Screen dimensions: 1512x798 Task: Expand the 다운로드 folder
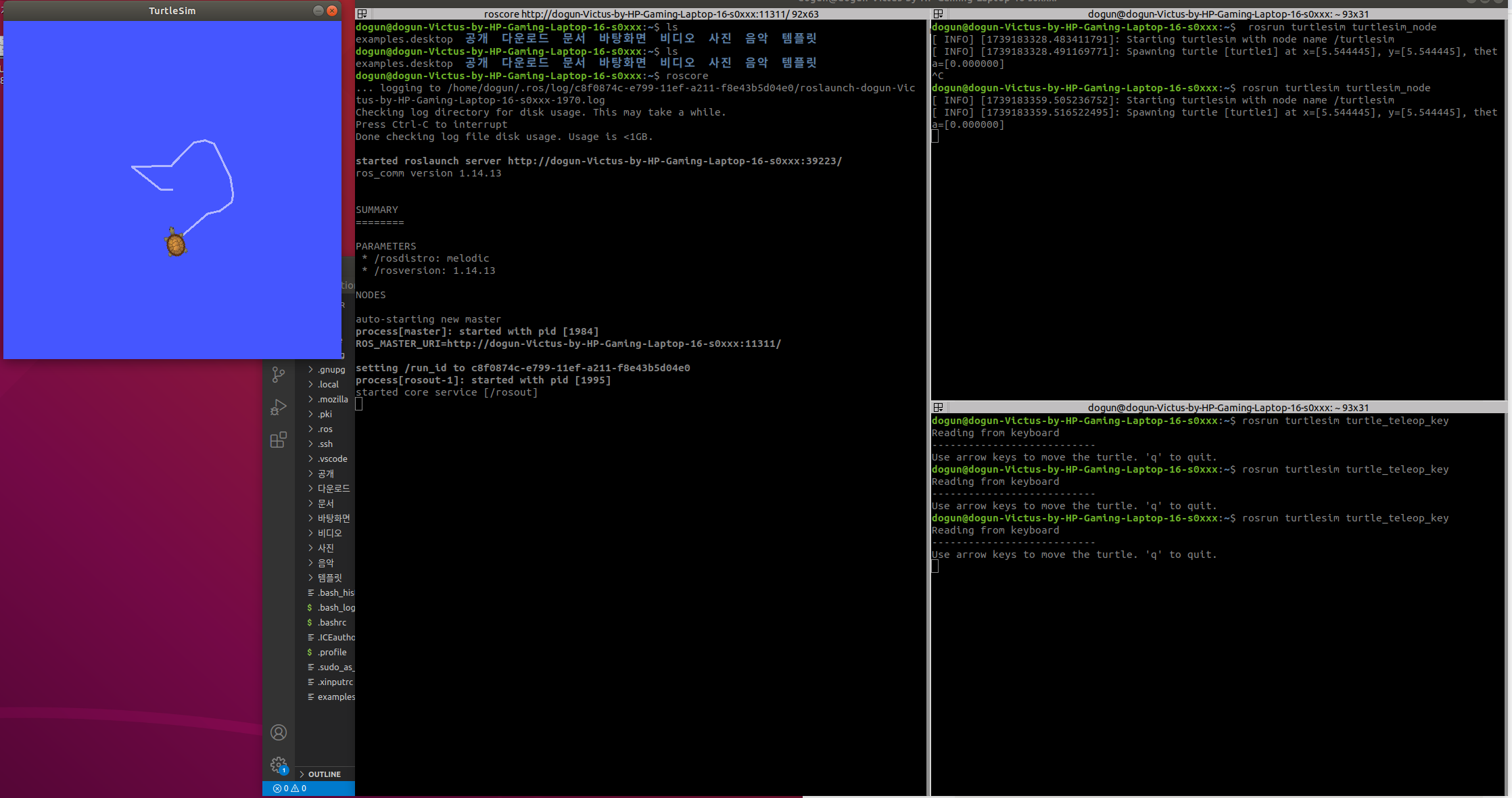pos(333,489)
